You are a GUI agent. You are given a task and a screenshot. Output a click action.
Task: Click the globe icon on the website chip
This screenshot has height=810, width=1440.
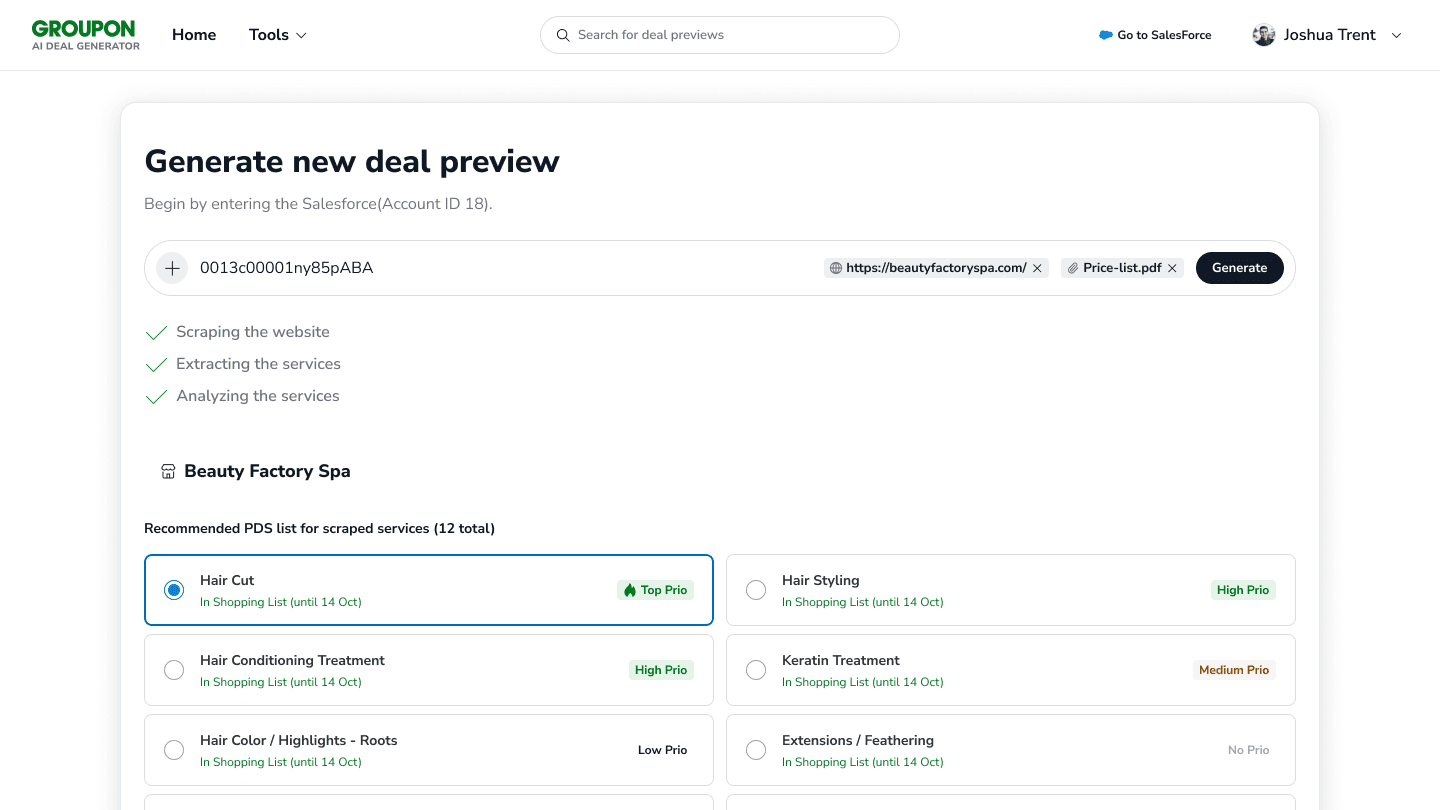pyautogui.click(x=836, y=268)
